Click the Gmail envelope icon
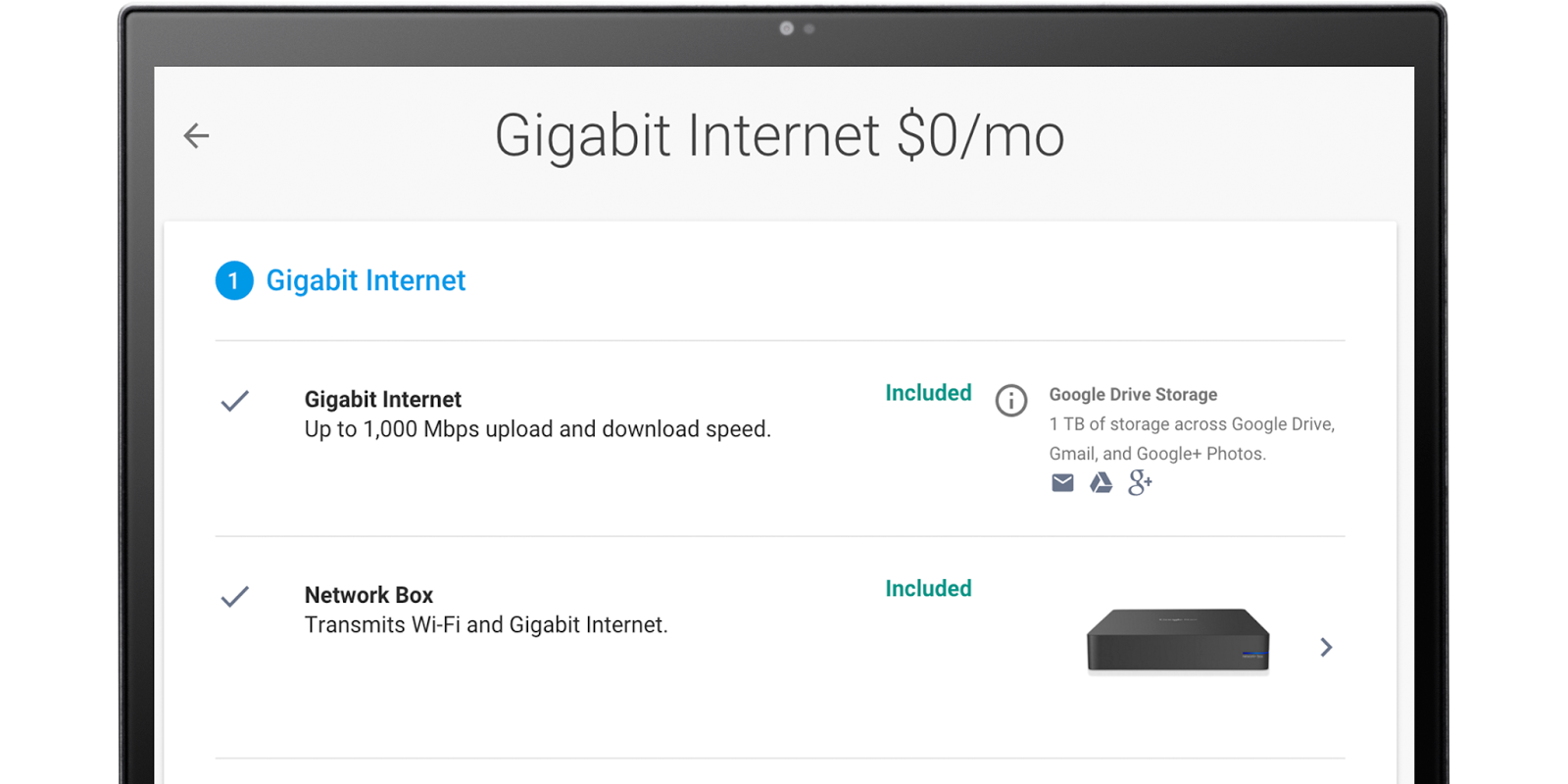This screenshot has height=784, width=1568. tap(1062, 482)
